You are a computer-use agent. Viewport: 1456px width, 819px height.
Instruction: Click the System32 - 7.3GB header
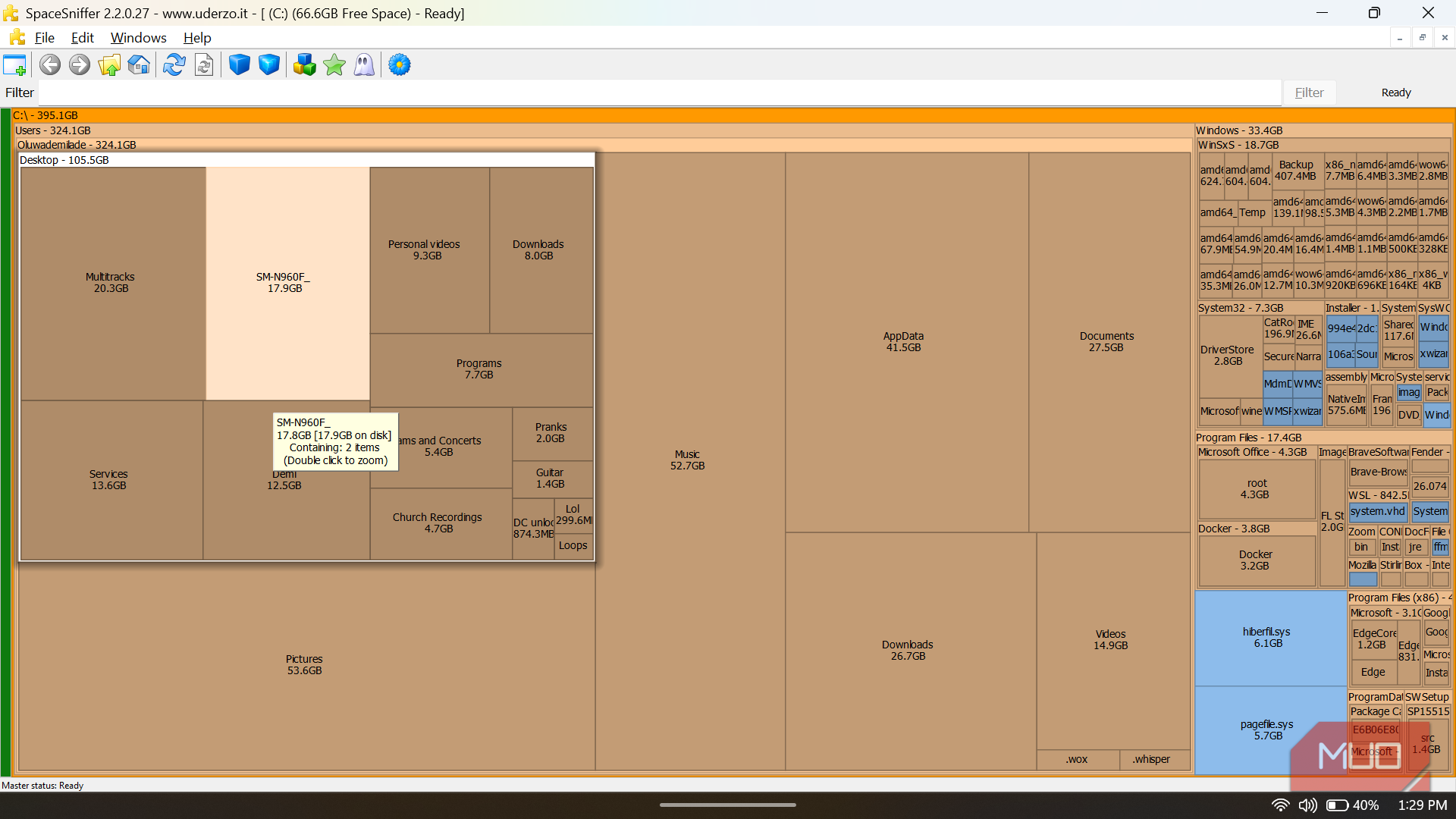click(x=1260, y=308)
